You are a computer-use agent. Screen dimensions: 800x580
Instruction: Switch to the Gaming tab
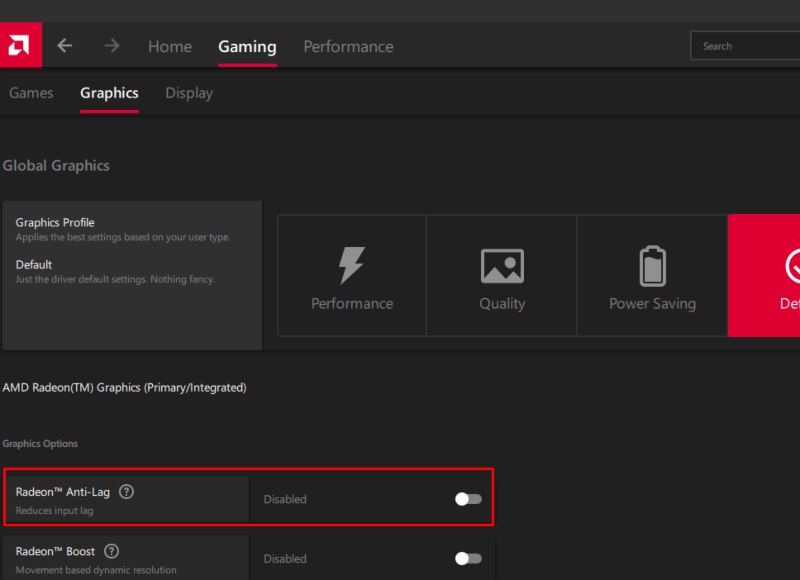tap(247, 47)
